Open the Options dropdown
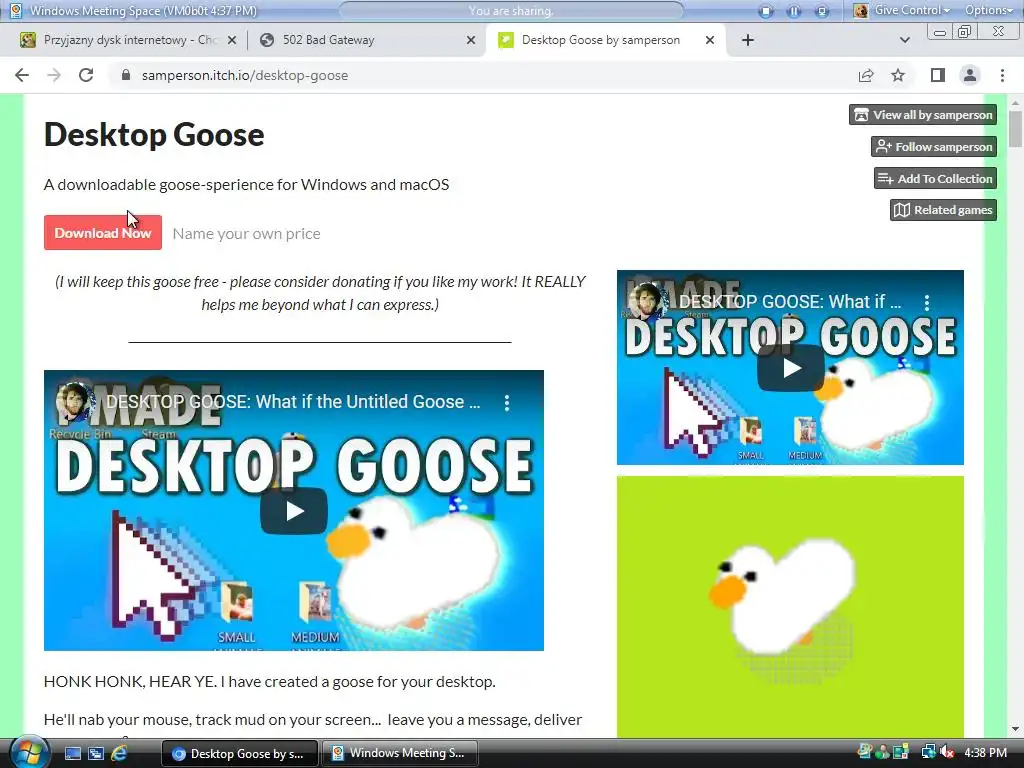The width and height of the screenshot is (1024, 768). [x=989, y=10]
